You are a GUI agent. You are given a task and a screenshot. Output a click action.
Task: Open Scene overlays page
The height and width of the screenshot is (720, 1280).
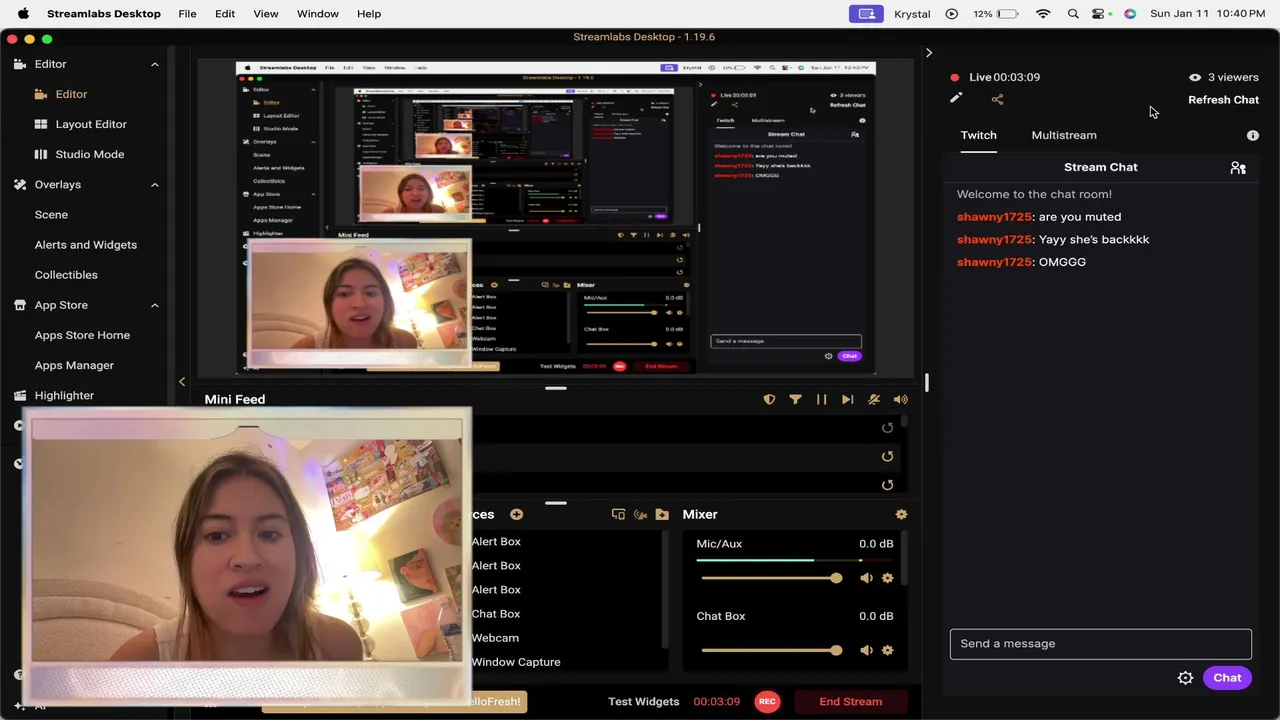51,214
